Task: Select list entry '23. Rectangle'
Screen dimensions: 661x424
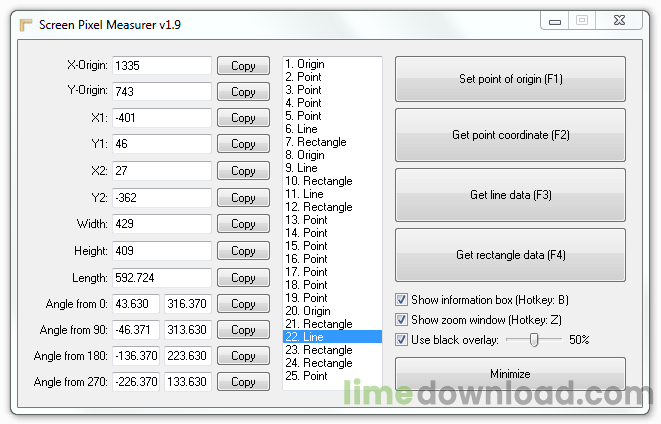Action: [x=332, y=350]
